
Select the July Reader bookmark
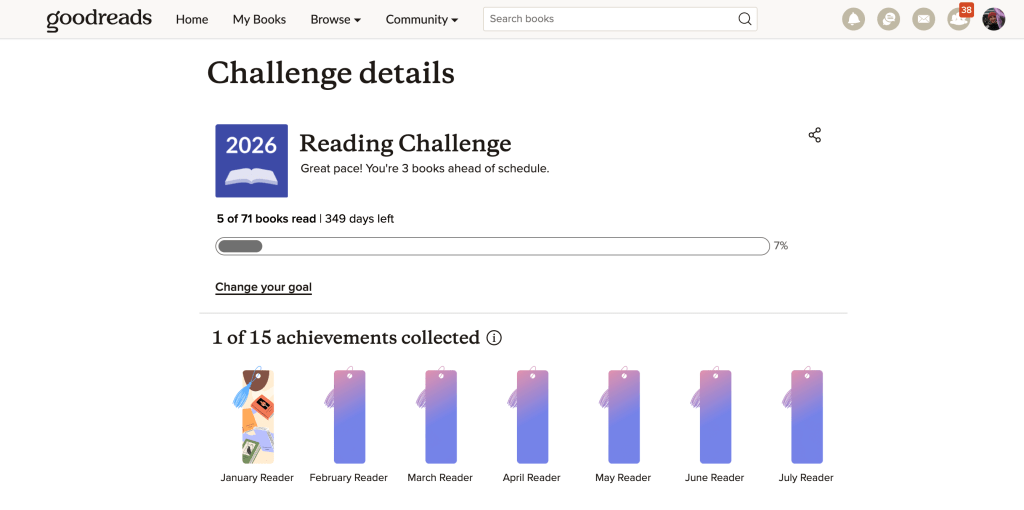[x=806, y=416]
